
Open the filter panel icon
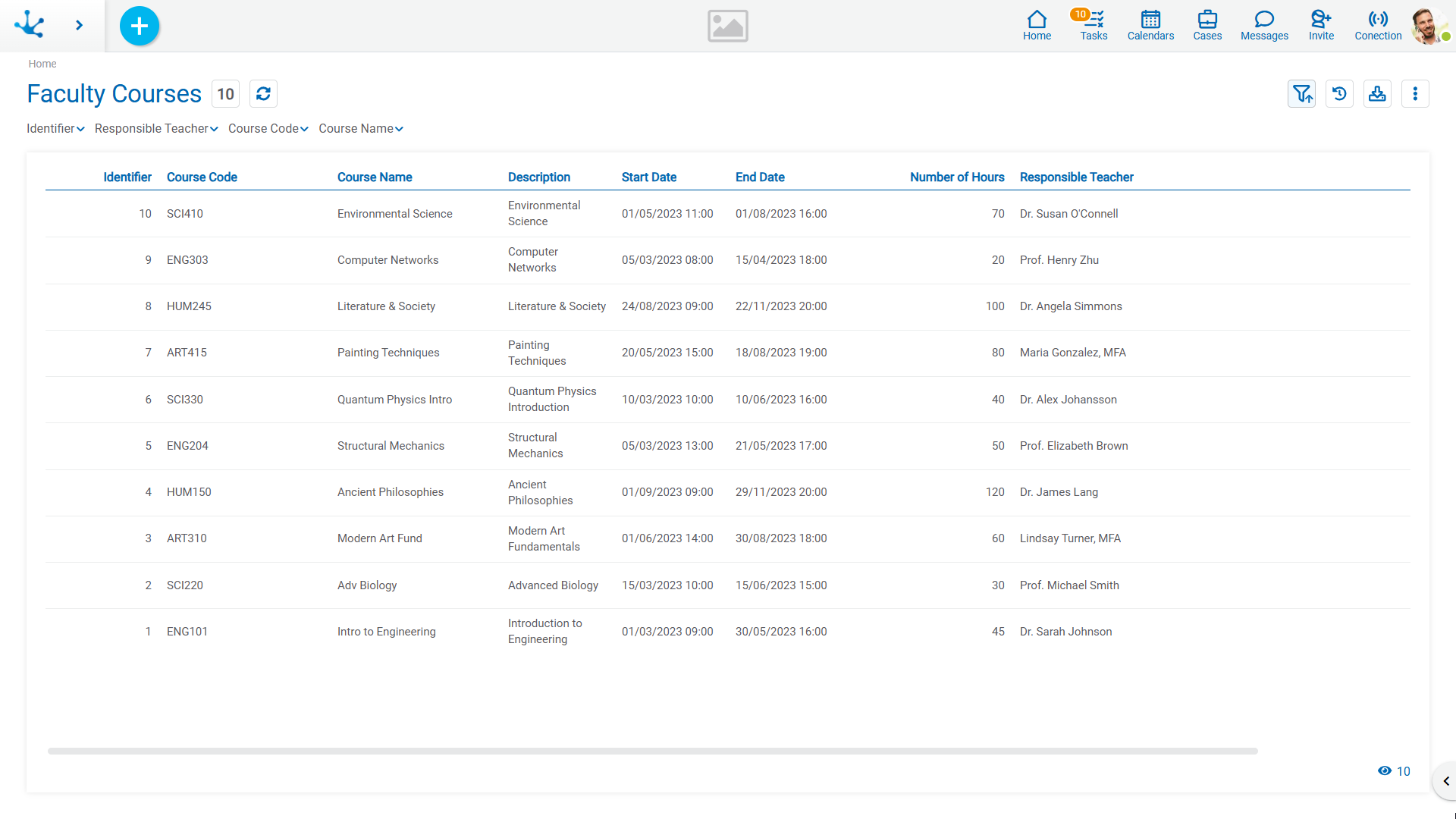[x=1301, y=94]
